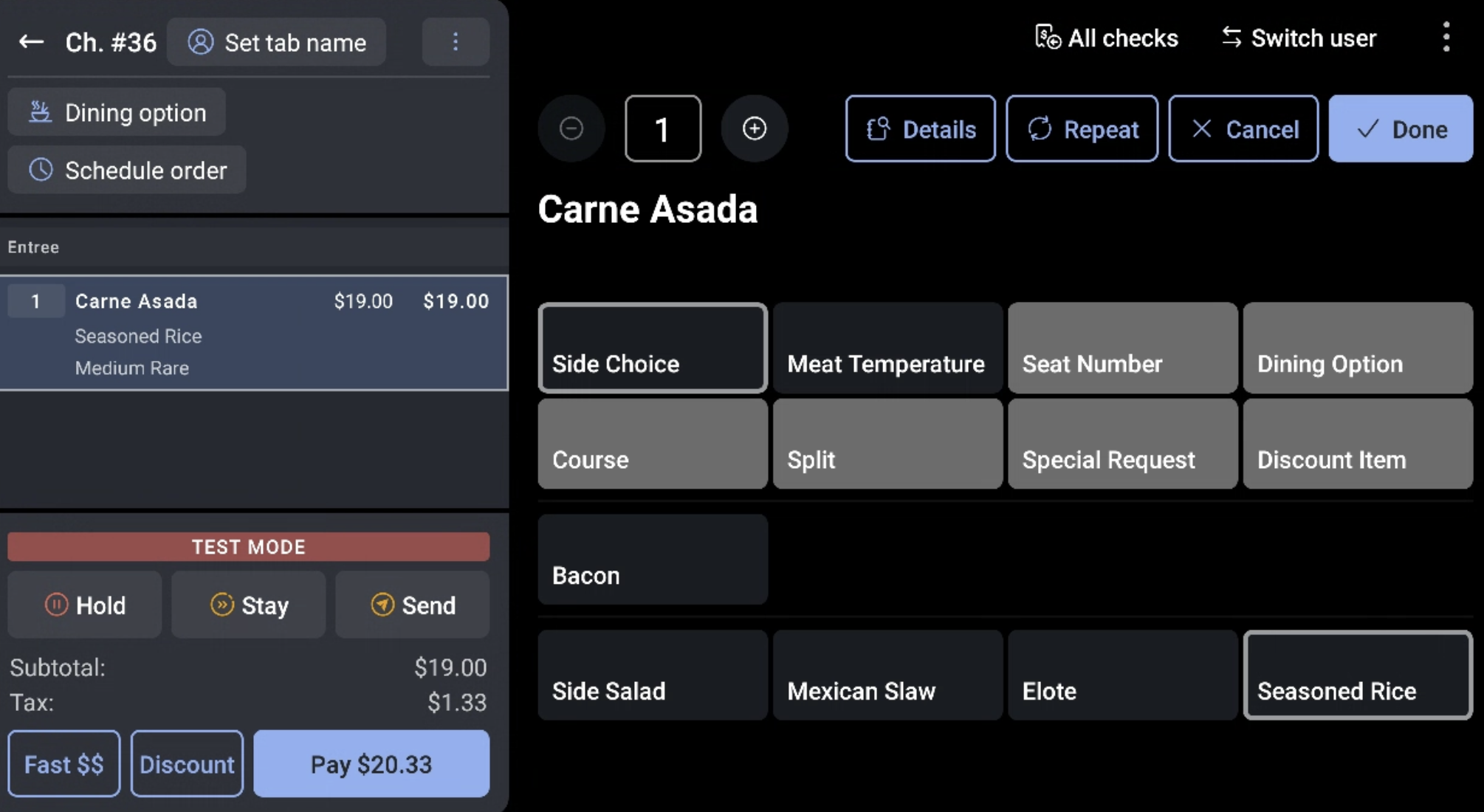Image resolution: width=1484 pixels, height=812 pixels.
Task: Click the quantity field showing 1
Action: [x=662, y=128]
